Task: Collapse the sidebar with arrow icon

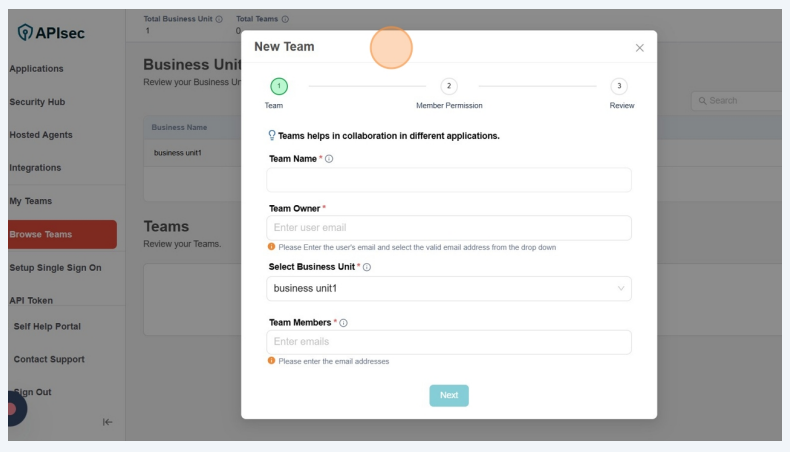Action: click(107, 422)
